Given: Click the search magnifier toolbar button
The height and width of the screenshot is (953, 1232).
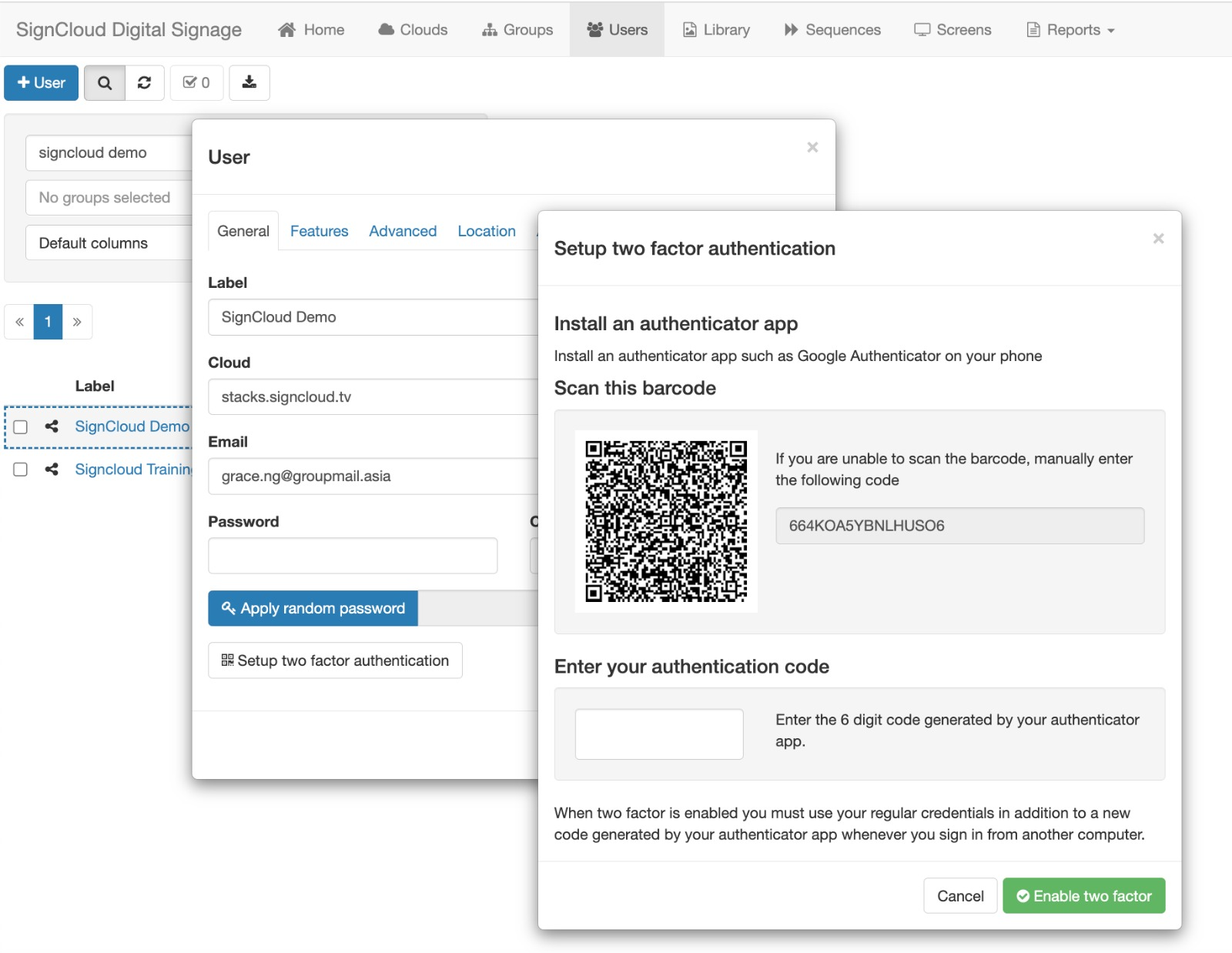Looking at the screenshot, I should pyautogui.click(x=105, y=83).
